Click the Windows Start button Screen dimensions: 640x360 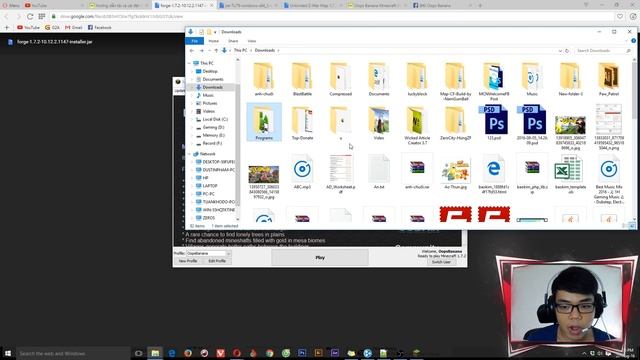[x=8, y=353]
